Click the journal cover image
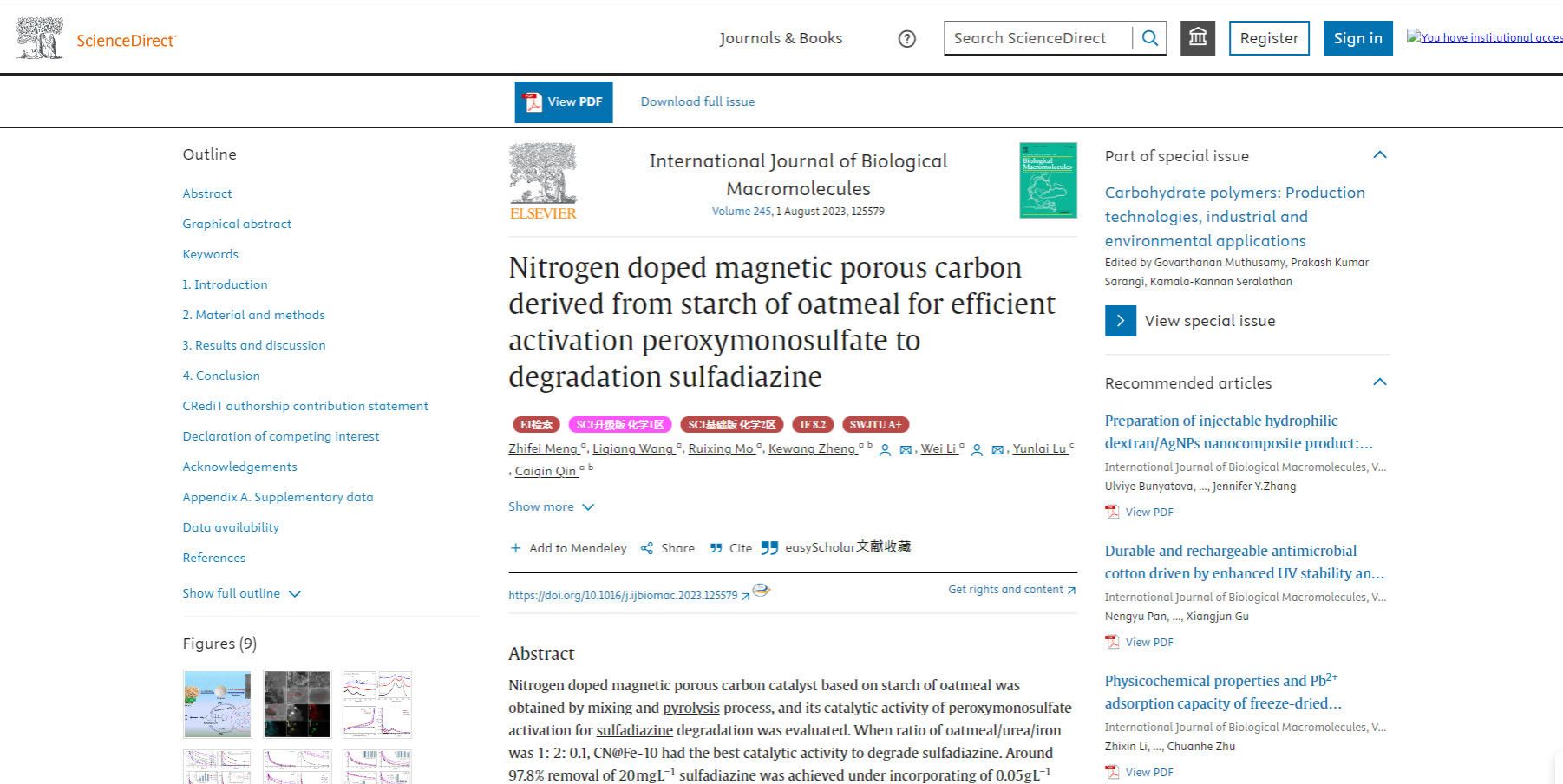 [1048, 180]
